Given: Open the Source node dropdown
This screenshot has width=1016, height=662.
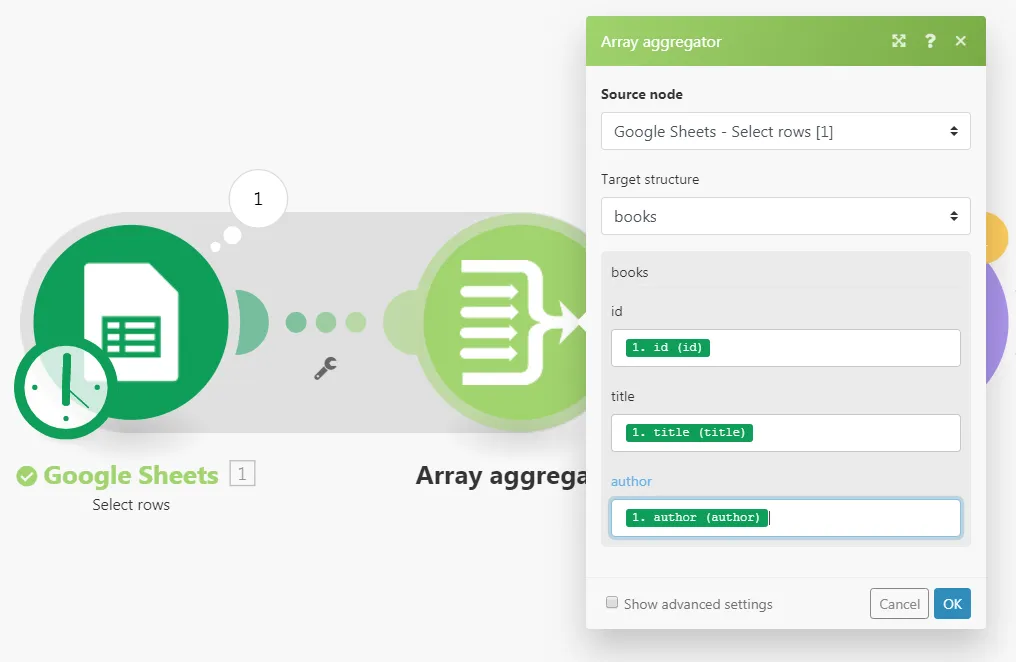Looking at the screenshot, I should tap(785, 131).
